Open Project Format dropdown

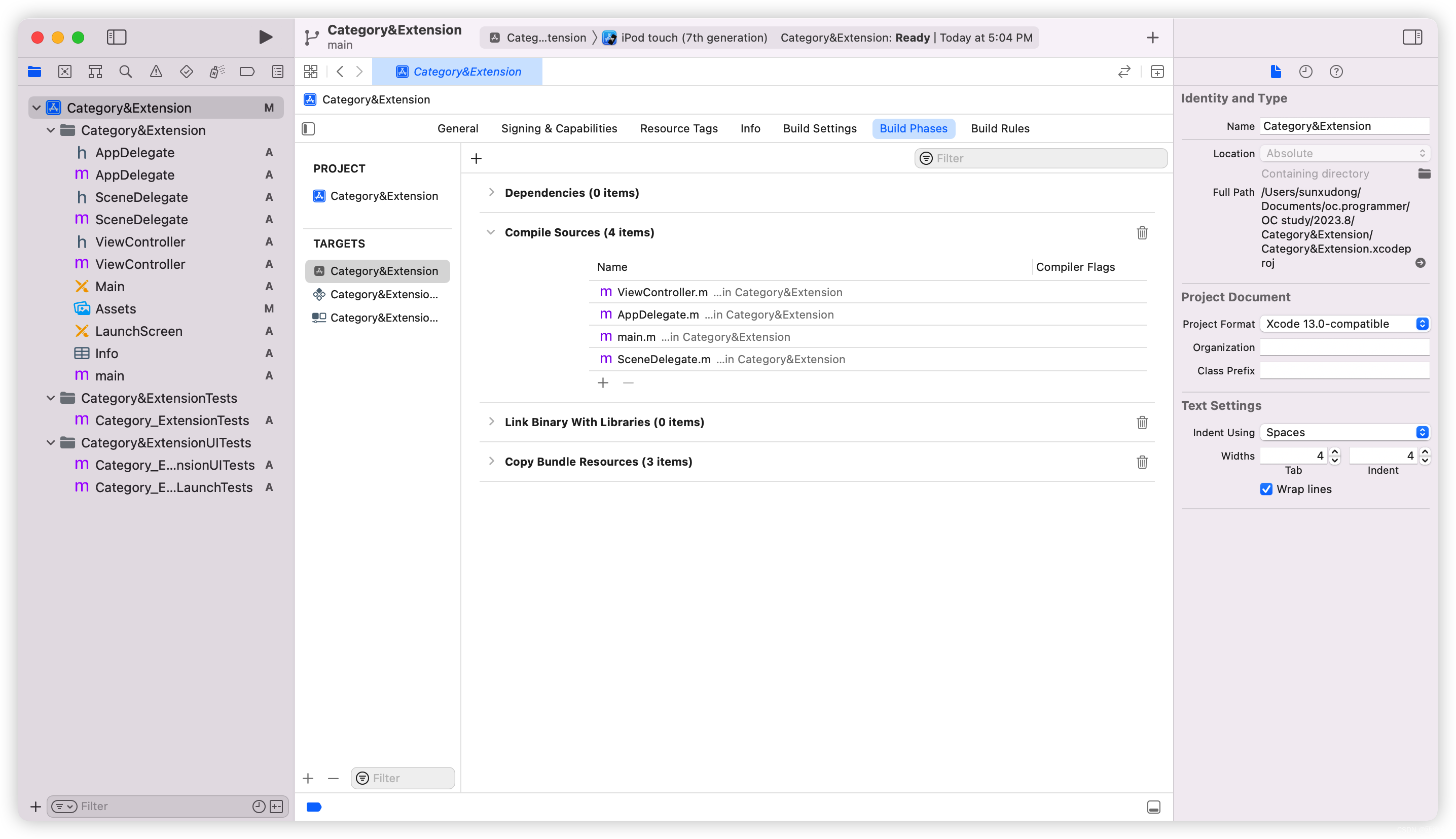pyautogui.click(x=1345, y=323)
